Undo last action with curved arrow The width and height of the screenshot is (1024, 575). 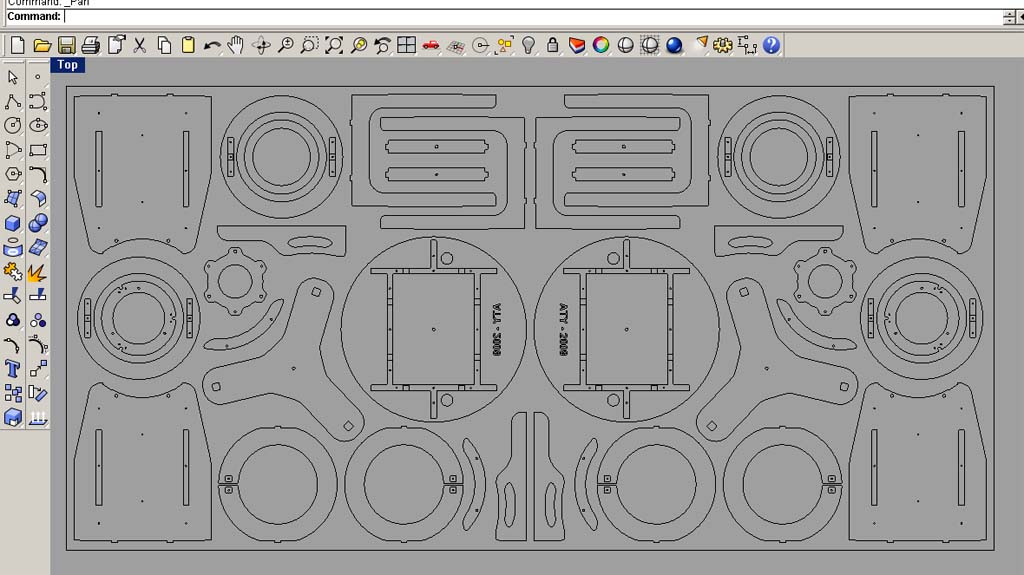212,45
